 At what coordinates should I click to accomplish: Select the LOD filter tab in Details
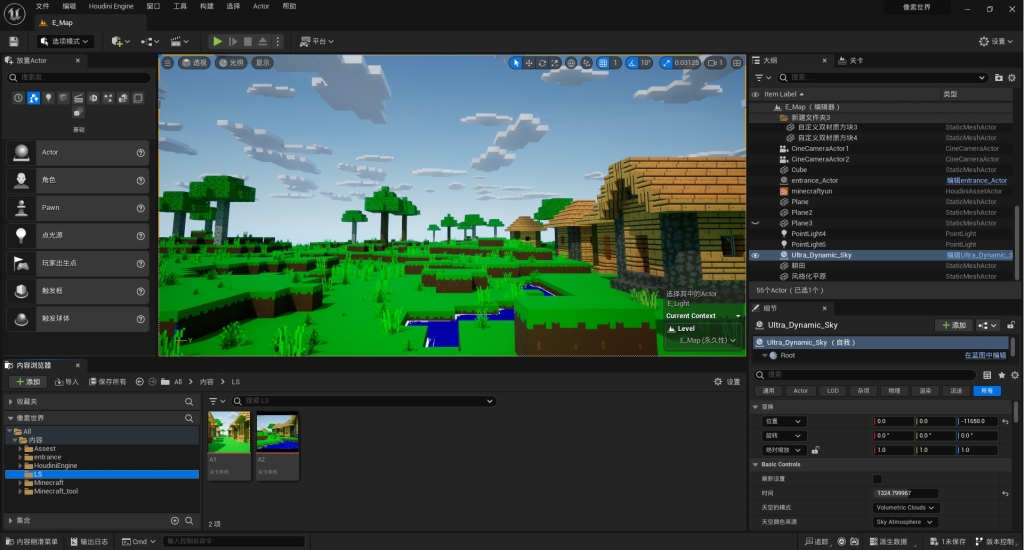[833, 391]
